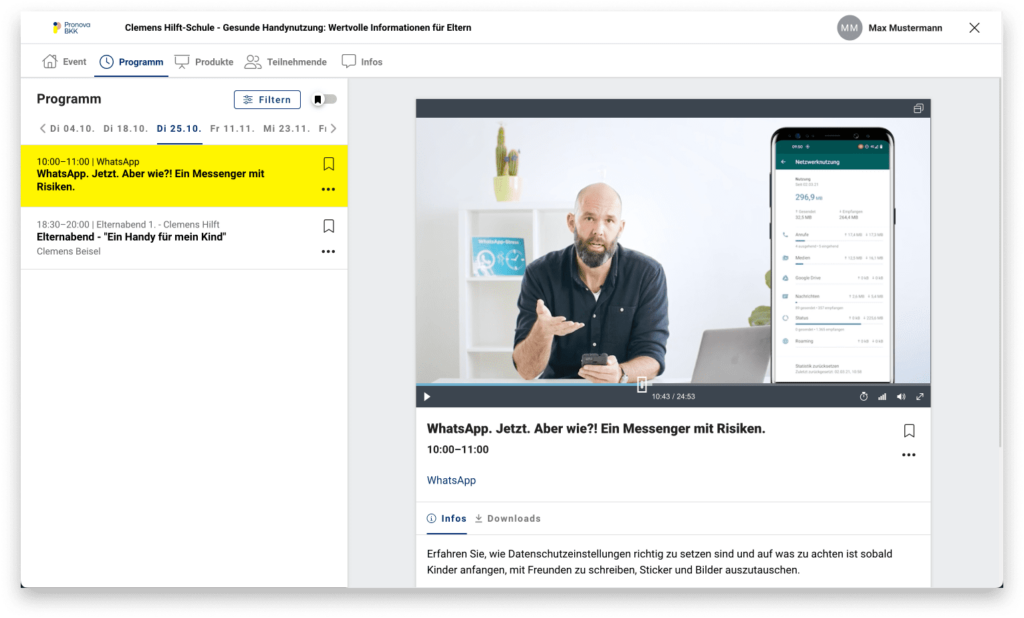1024x618 pixels.
Task: Mute the video with the speaker icon
Action: coord(901,397)
